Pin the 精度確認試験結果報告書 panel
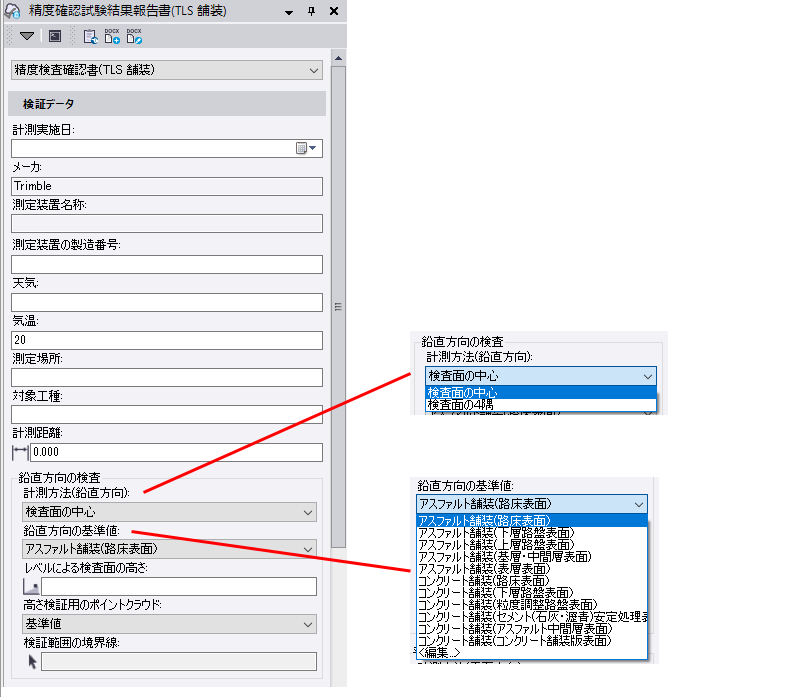810x697 pixels. (311, 10)
